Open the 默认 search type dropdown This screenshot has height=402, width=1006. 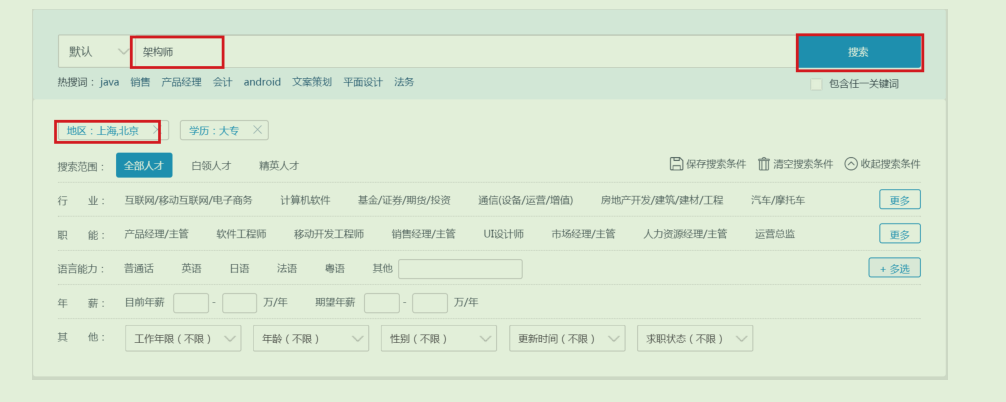[x=95, y=52]
